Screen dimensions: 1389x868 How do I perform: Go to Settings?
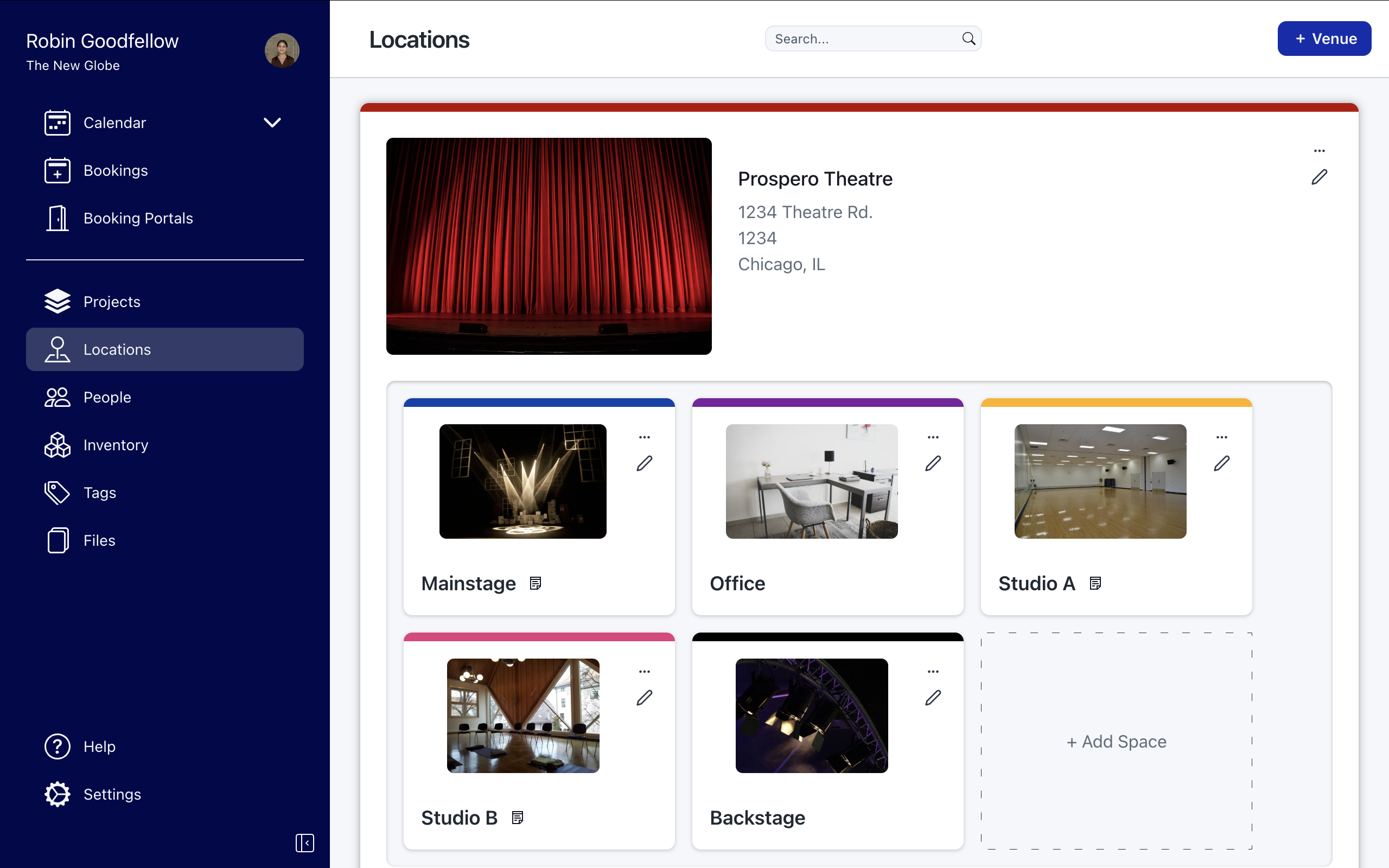tap(112, 794)
